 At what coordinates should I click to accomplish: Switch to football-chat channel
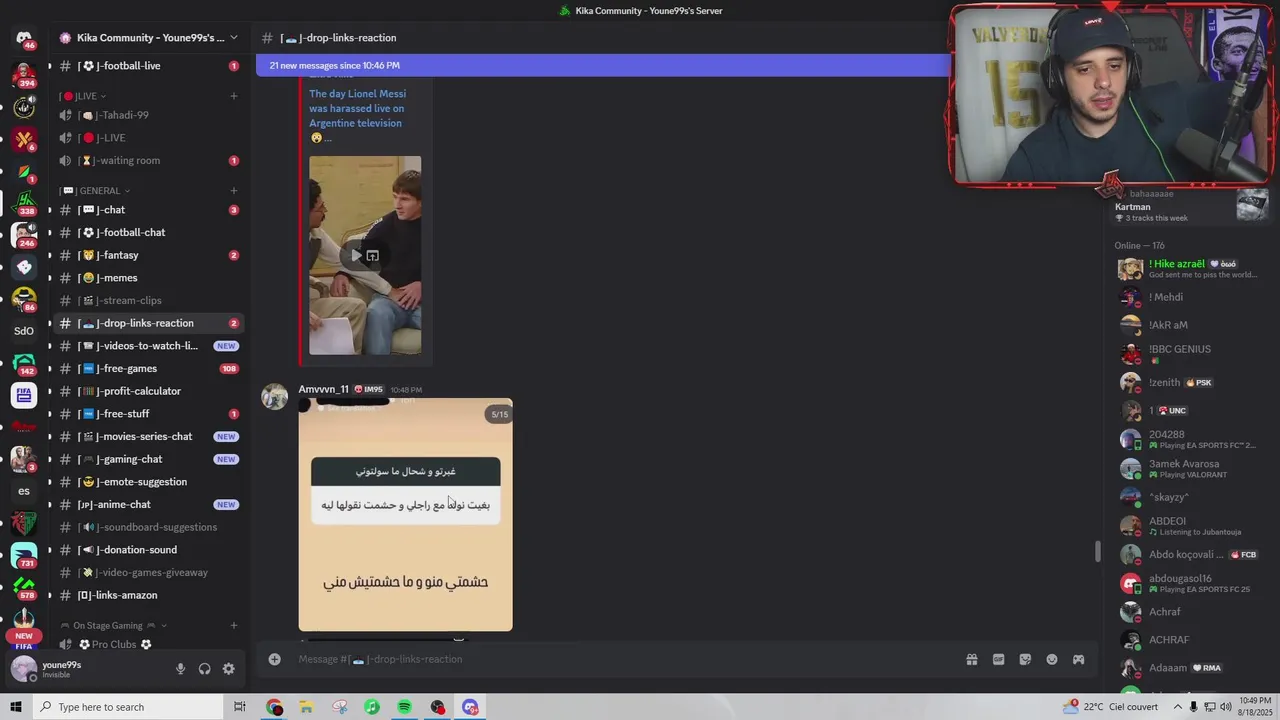pos(148,232)
